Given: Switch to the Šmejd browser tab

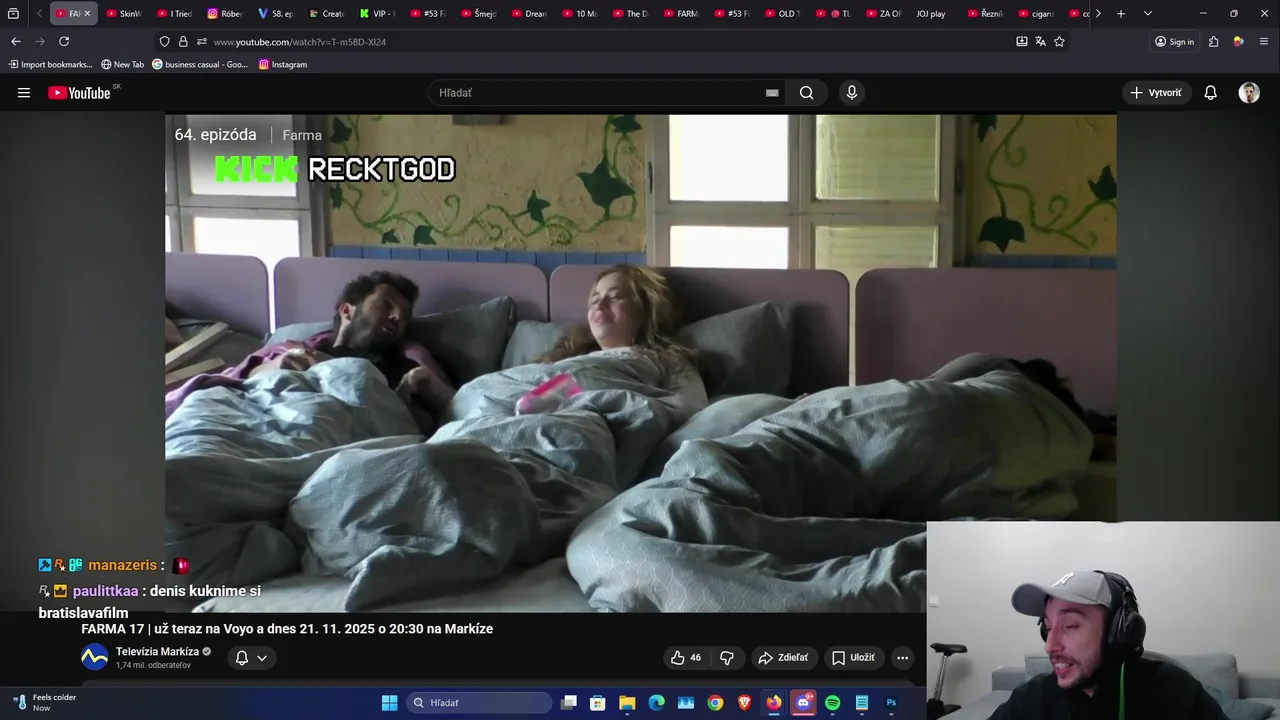Looking at the screenshot, I should 478,14.
